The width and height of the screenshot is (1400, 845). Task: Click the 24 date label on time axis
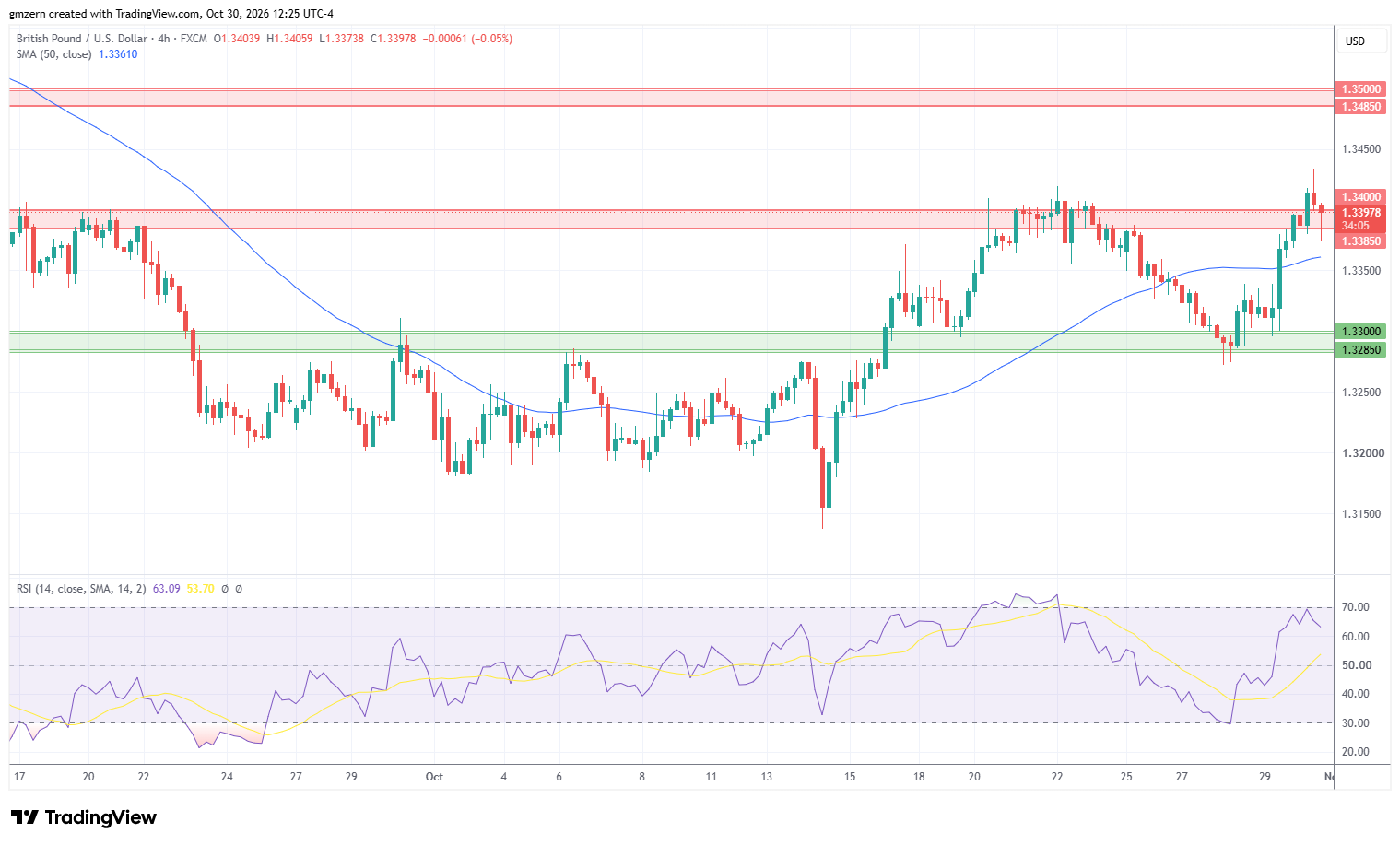(x=227, y=777)
